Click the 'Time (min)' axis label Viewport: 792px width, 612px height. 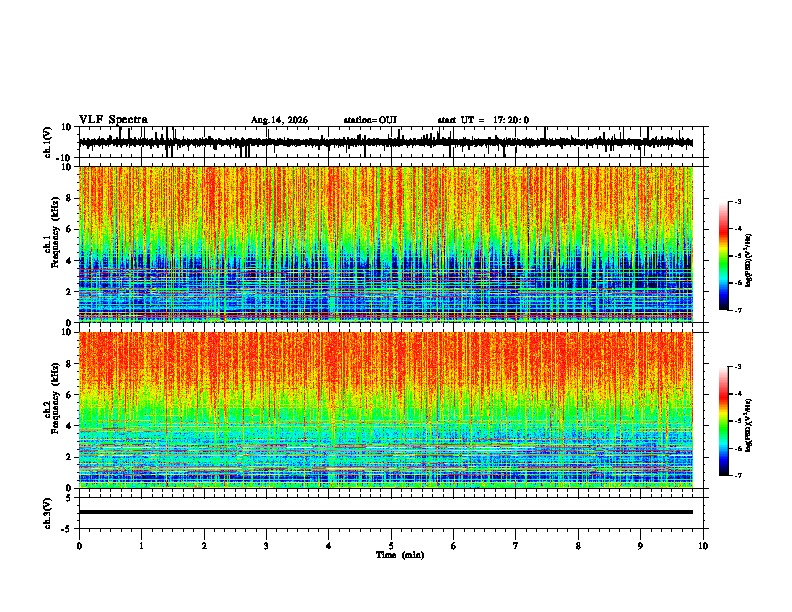click(x=400, y=555)
